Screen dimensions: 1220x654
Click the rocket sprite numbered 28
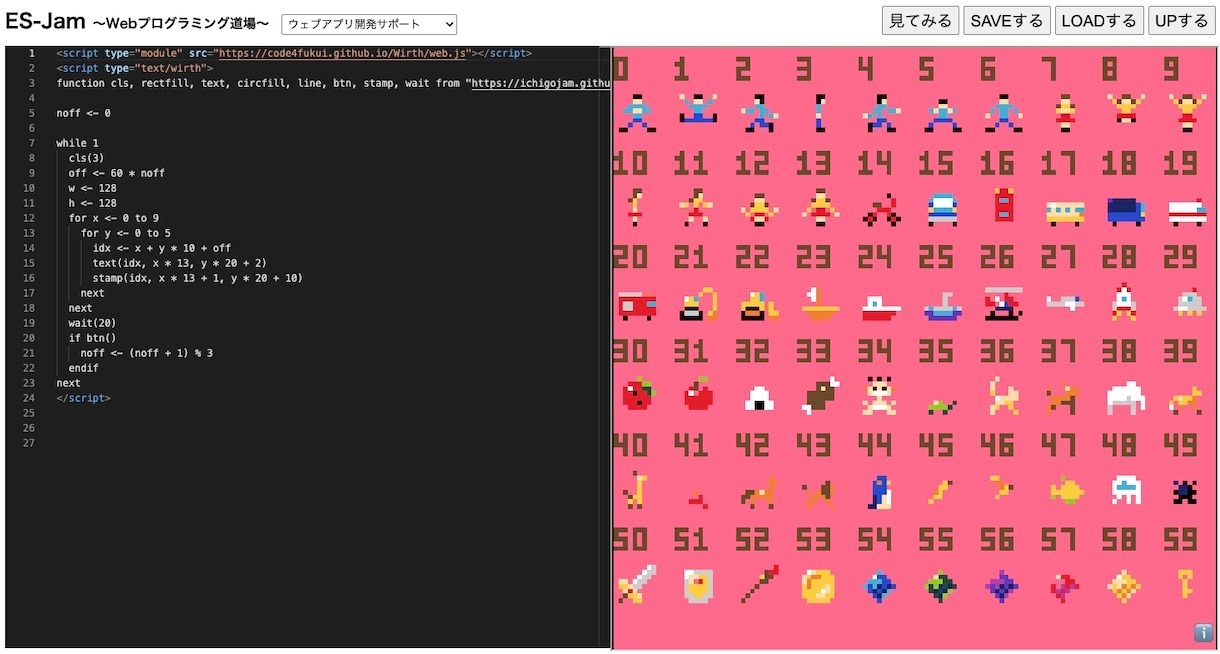pos(1124,301)
